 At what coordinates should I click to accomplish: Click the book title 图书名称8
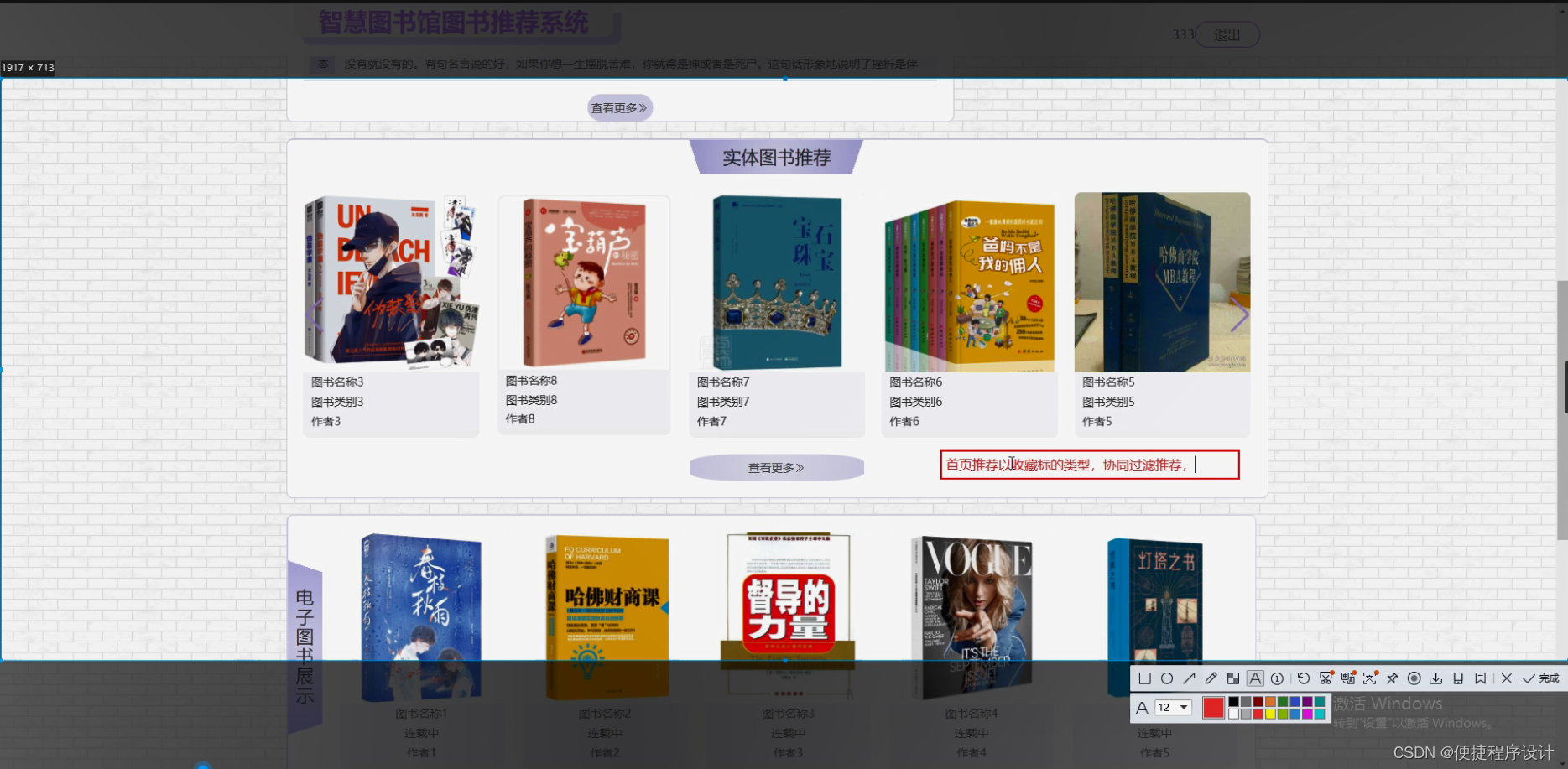pos(531,381)
